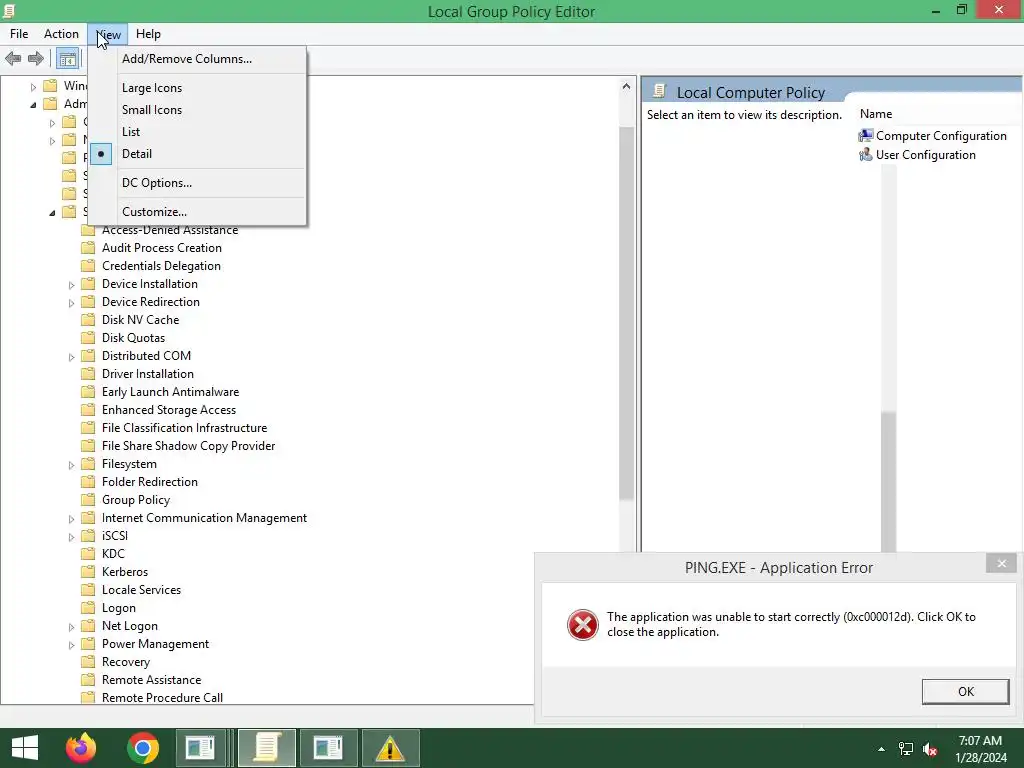Open Firefox from the taskbar
This screenshot has width=1024, height=768.
pyautogui.click(x=81, y=748)
